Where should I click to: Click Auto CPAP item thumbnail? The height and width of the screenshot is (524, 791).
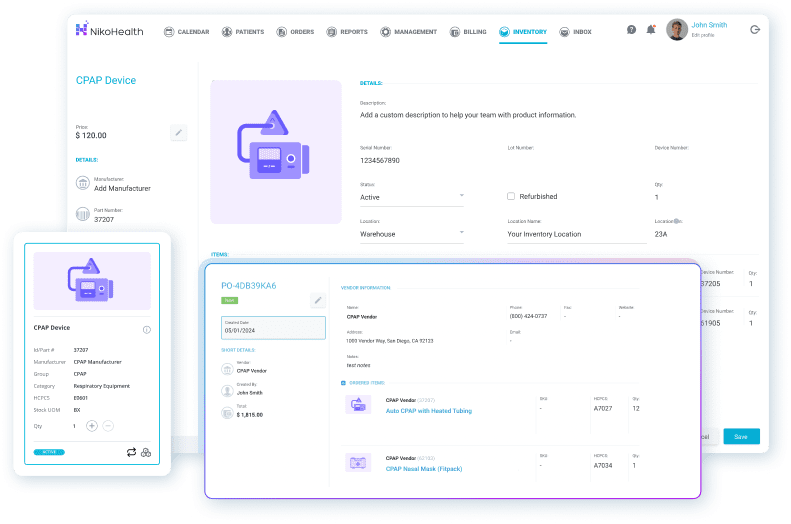358,404
